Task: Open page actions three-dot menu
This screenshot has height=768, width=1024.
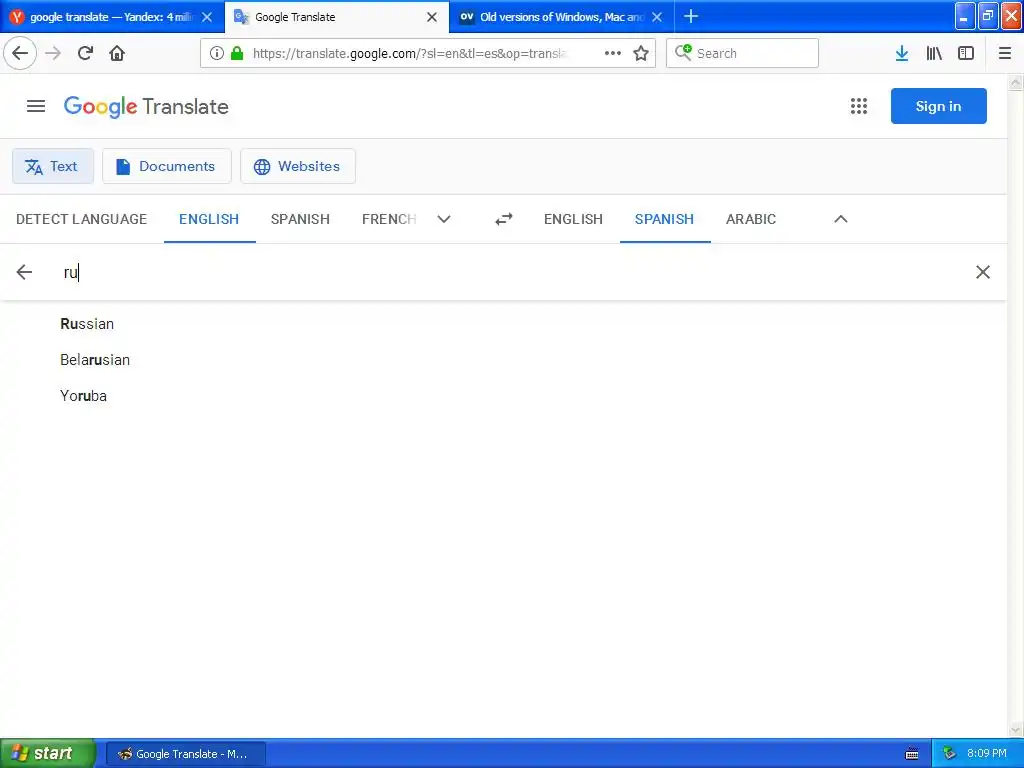Action: (x=613, y=54)
